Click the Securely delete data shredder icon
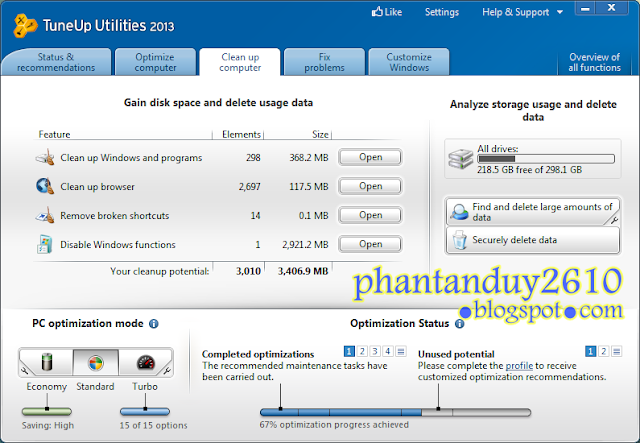Screen dimensions: 640x443 (460, 240)
